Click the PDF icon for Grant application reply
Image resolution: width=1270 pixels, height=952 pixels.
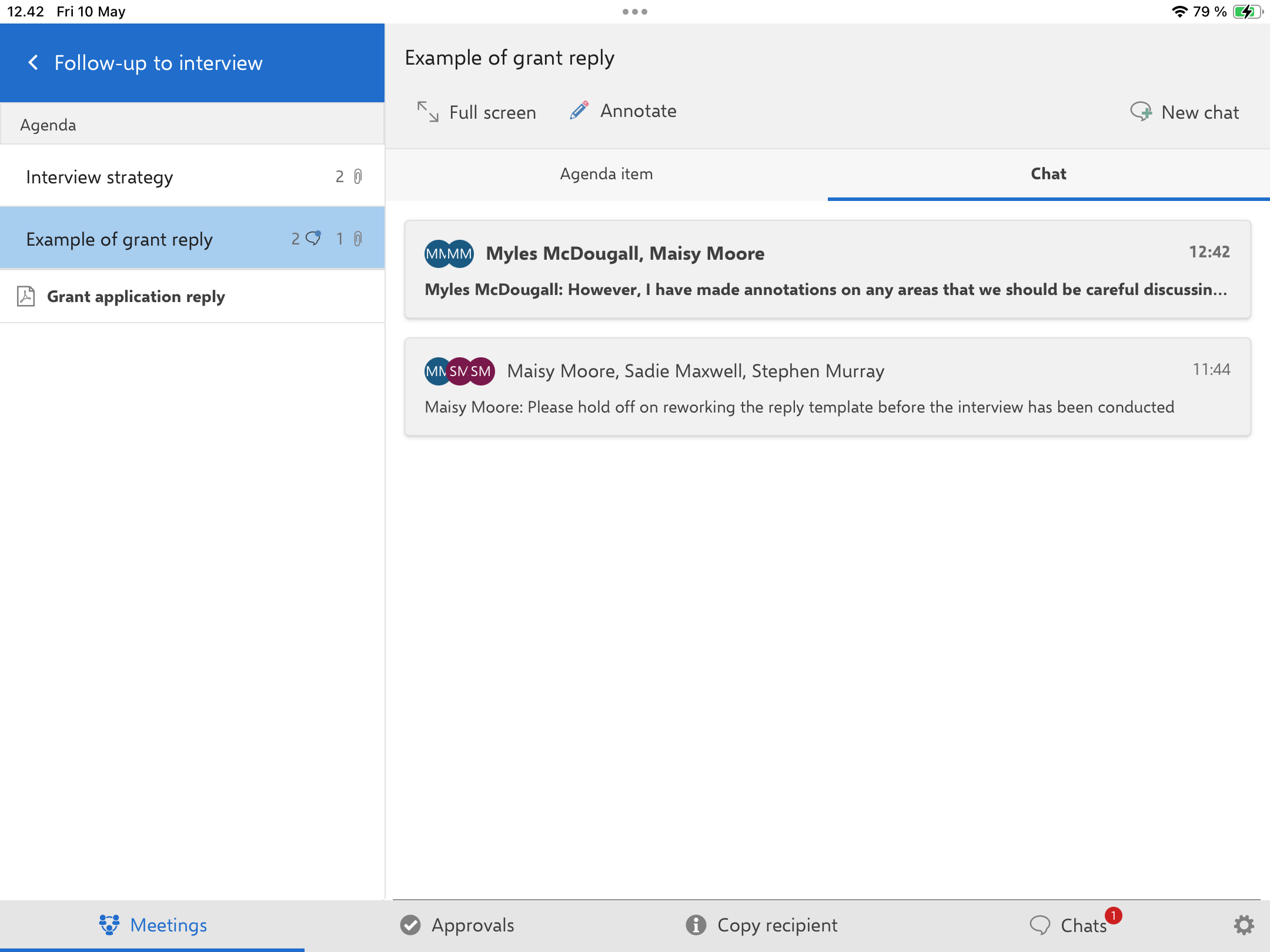pos(26,296)
